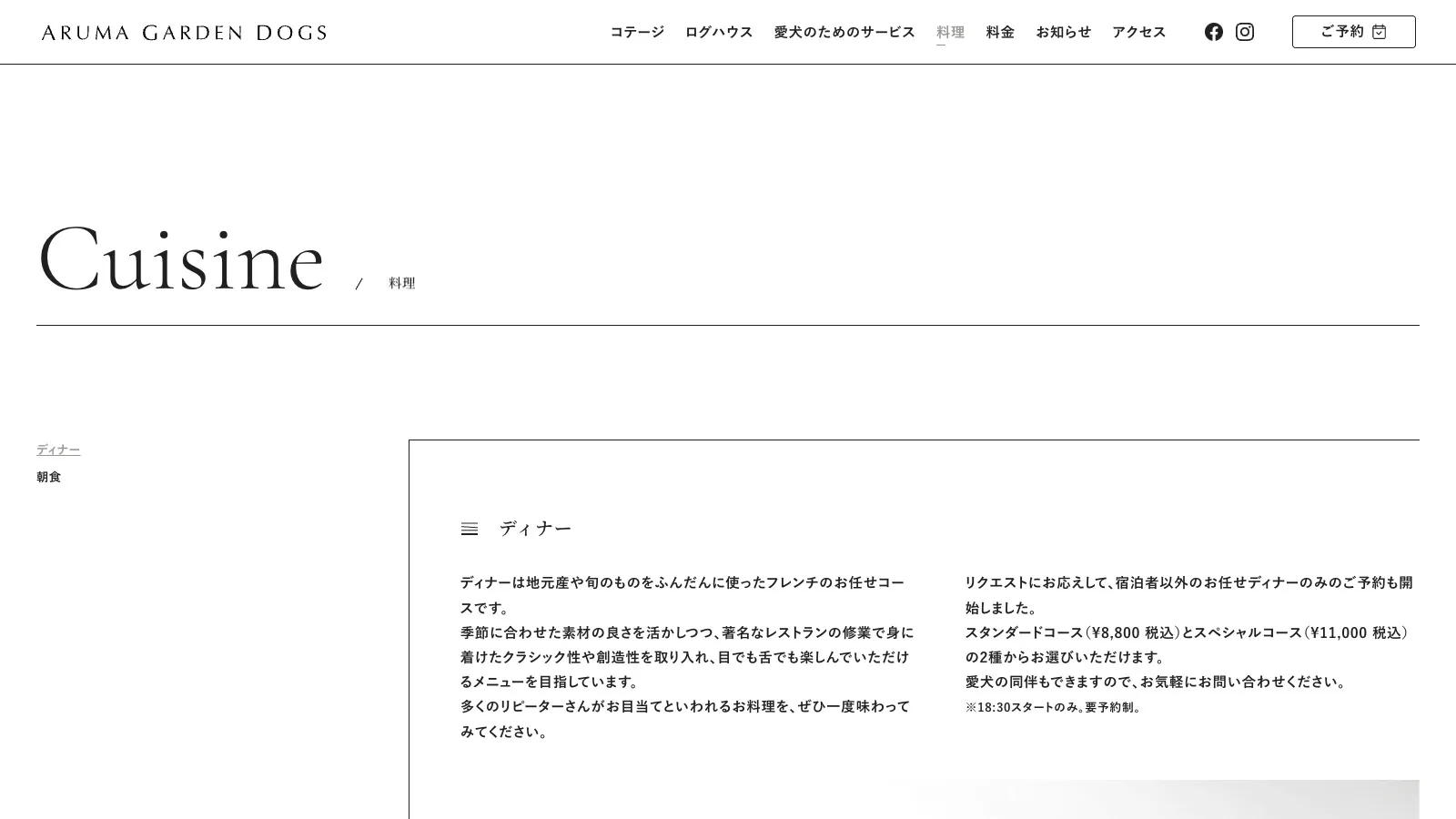The image size is (1456, 819).
Task: Select 料理 in the top navigation bar
Action: pyautogui.click(x=950, y=32)
